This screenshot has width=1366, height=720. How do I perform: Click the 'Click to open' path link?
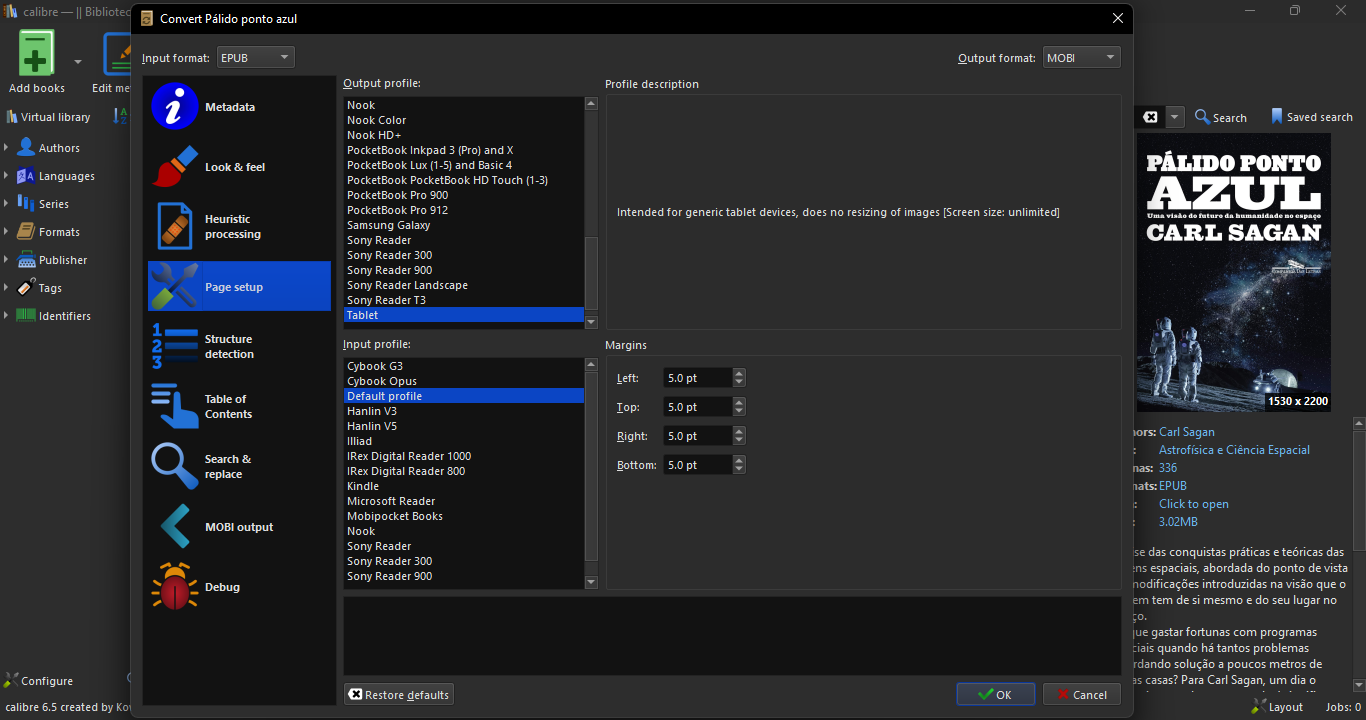(x=1194, y=504)
